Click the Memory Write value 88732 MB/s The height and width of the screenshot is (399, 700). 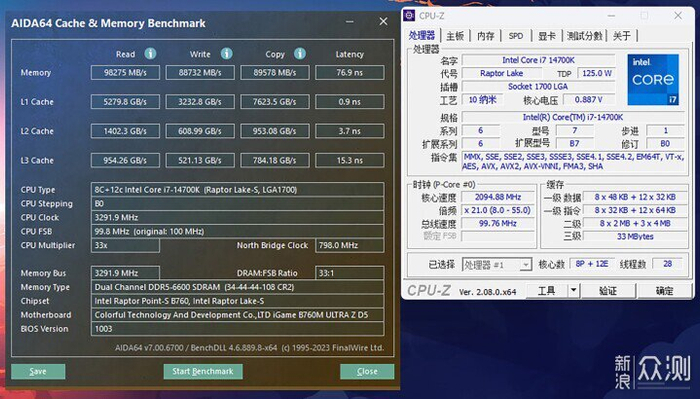(x=200, y=72)
